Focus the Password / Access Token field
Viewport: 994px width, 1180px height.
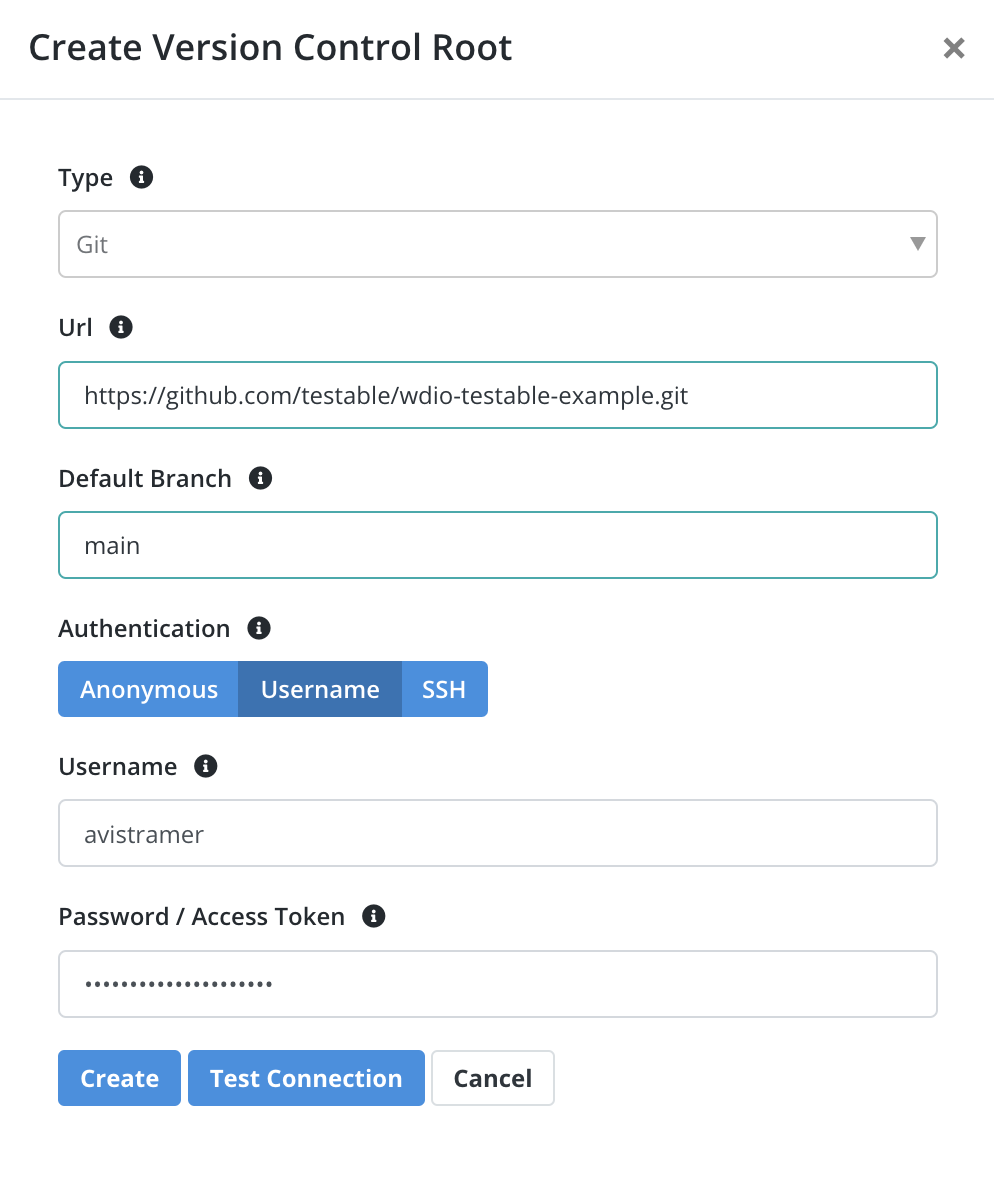497,984
